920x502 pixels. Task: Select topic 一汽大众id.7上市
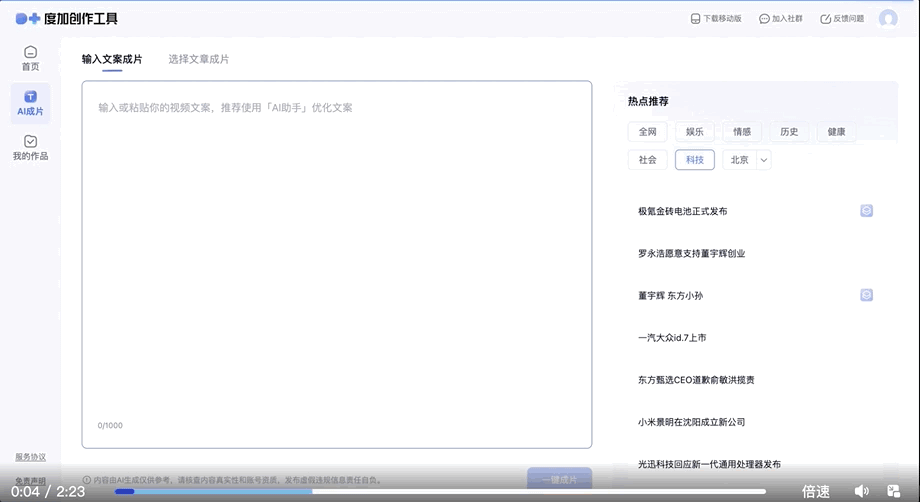tap(672, 338)
